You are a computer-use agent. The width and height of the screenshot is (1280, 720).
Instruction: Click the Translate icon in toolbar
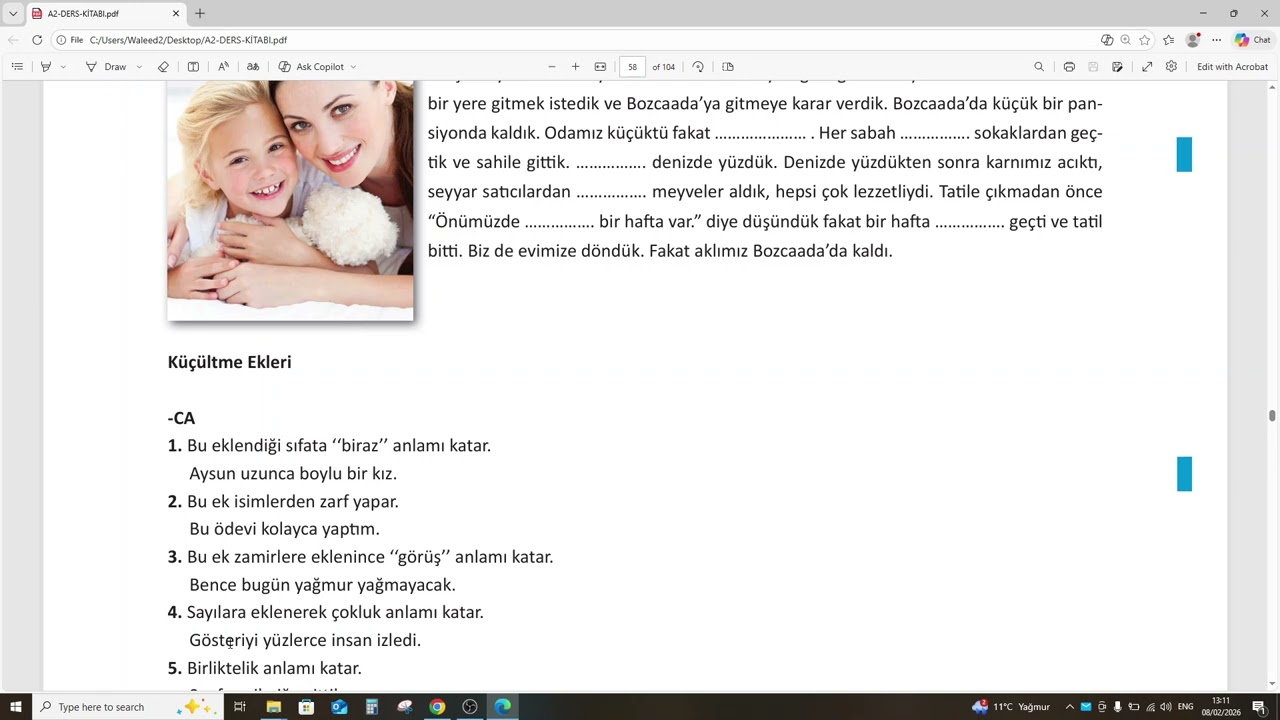pos(253,67)
